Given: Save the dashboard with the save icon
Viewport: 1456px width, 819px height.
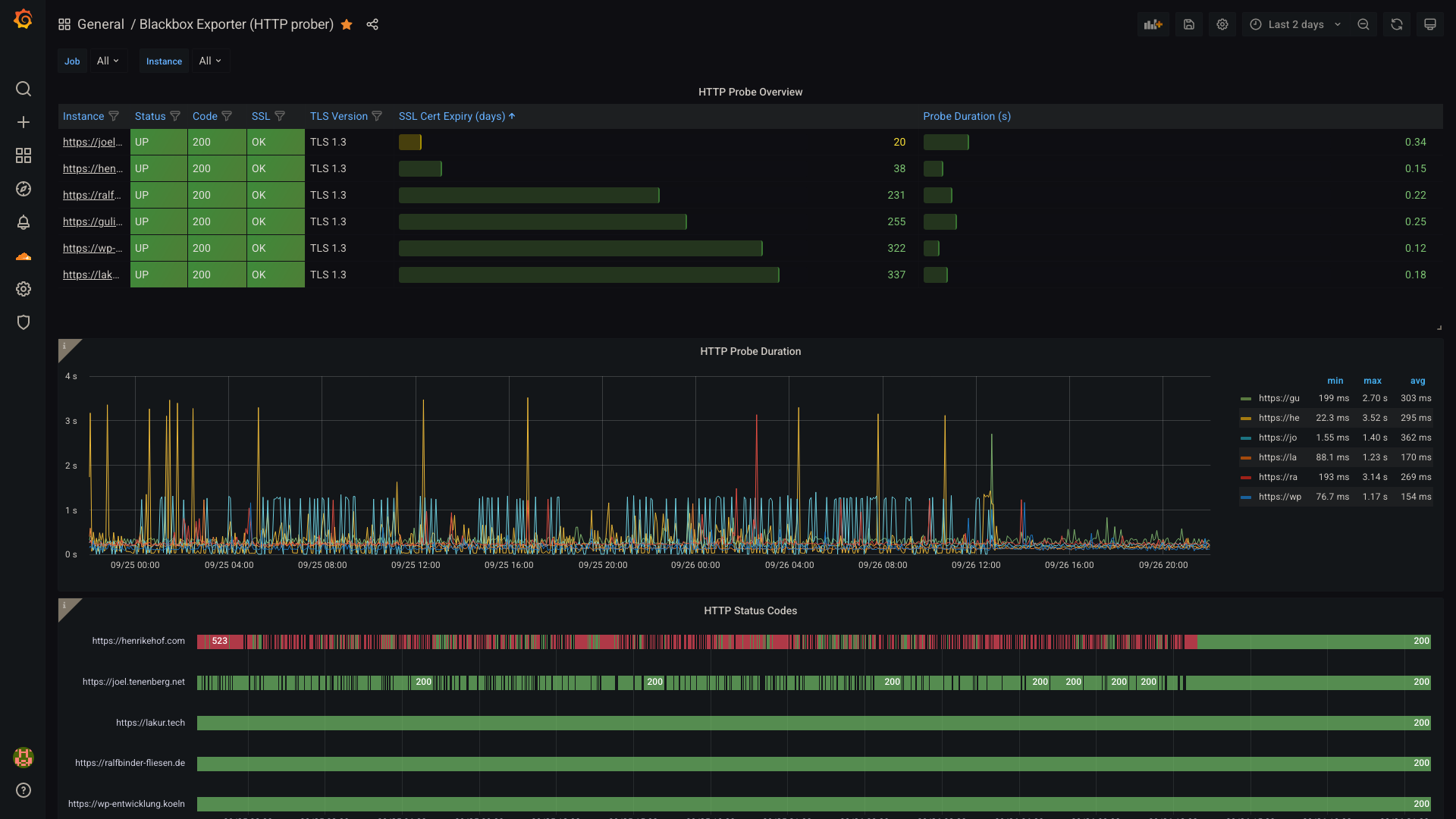Looking at the screenshot, I should [x=1188, y=24].
